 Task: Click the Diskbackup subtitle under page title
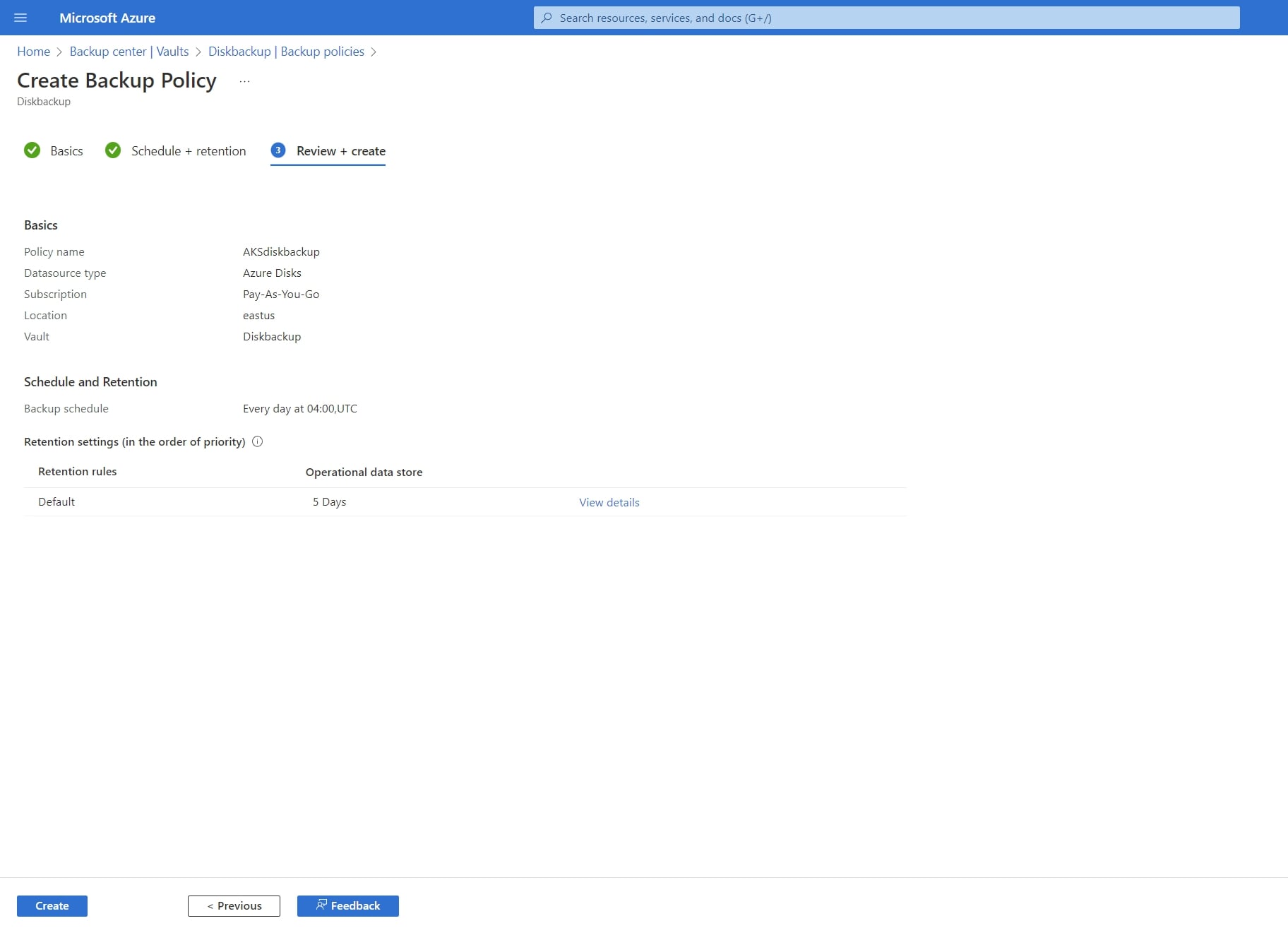[x=44, y=102]
